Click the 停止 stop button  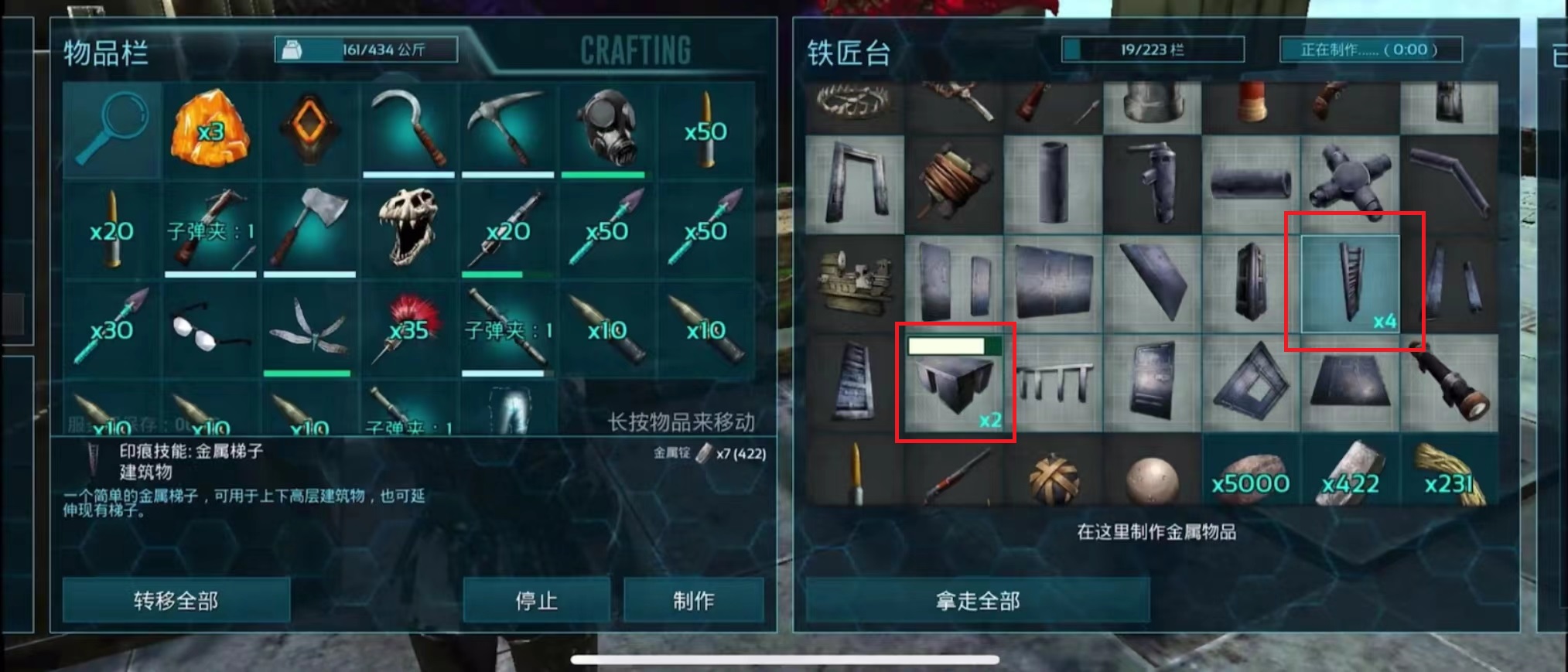pyautogui.click(x=537, y=600)
